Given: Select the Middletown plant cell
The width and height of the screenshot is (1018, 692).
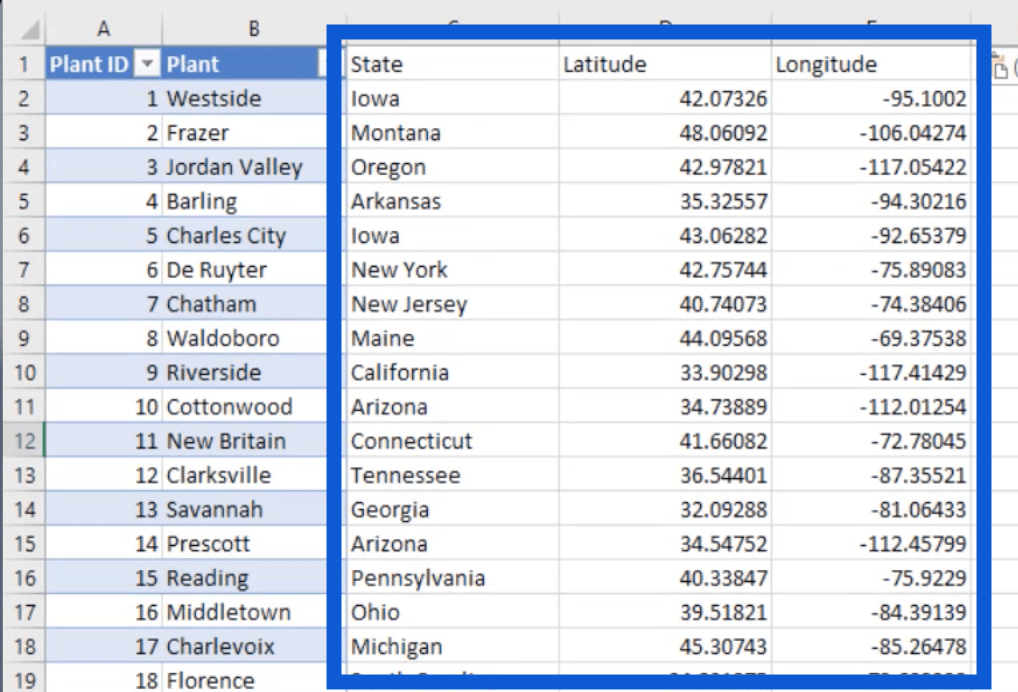Looking at the screenshot, I should point(245,612).
